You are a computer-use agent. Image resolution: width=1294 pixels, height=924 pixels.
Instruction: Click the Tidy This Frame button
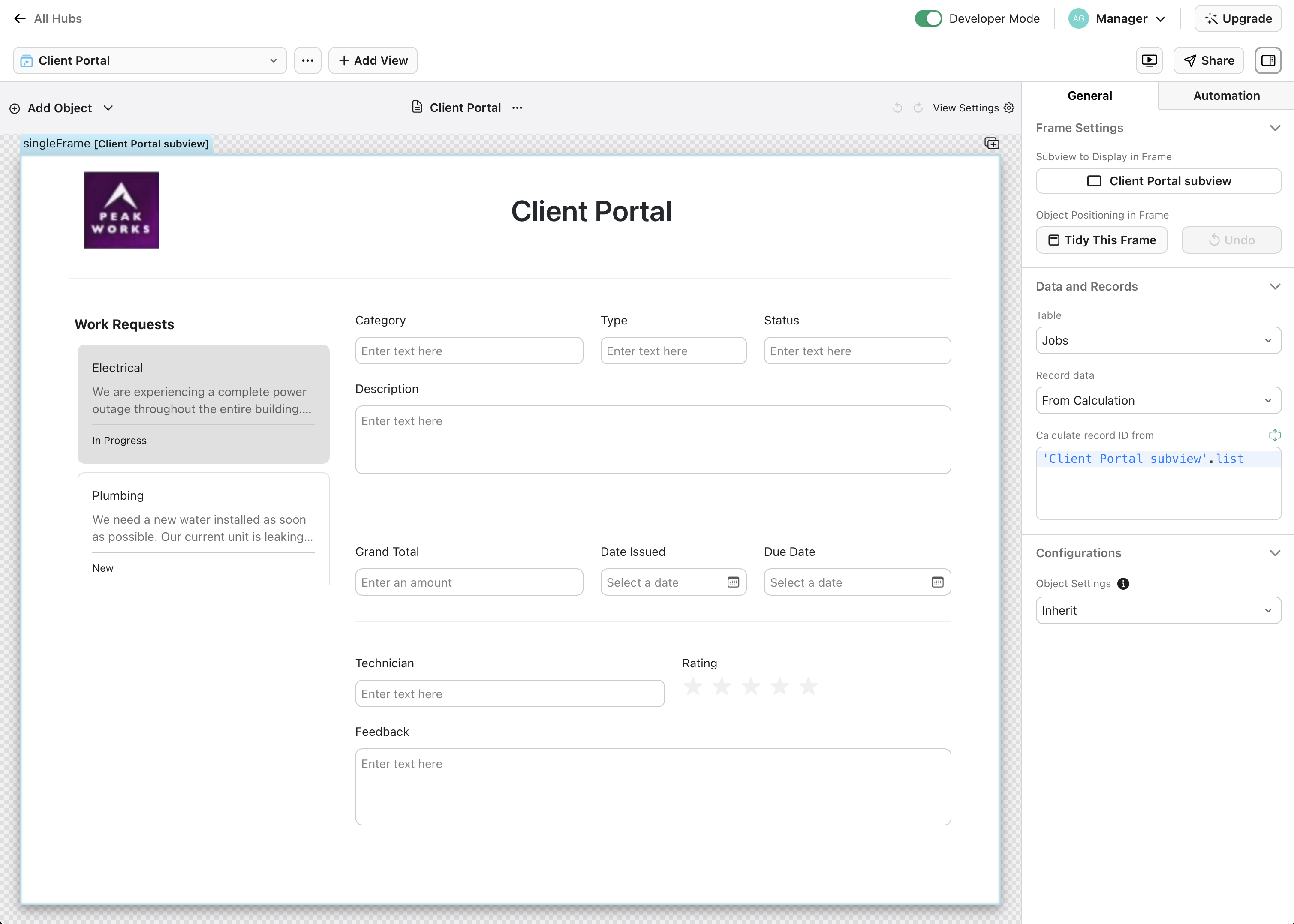coord(1101,240)
